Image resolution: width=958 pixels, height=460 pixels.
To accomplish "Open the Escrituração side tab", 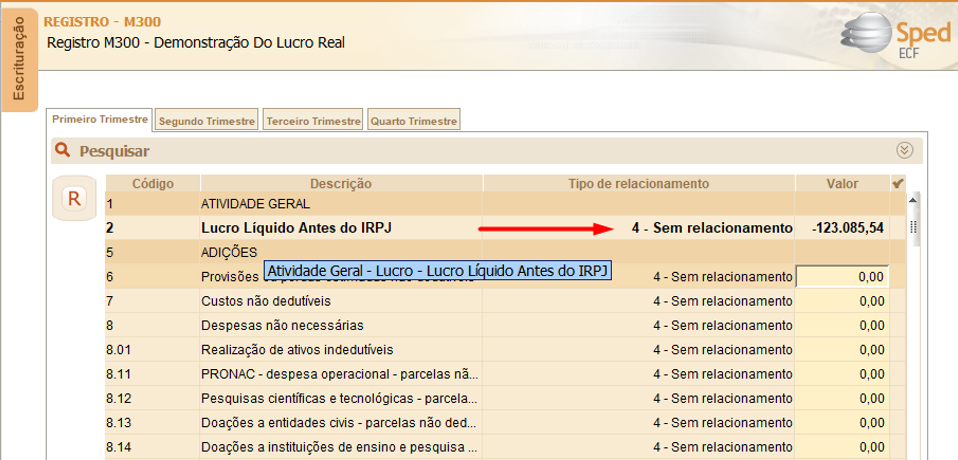I will point(20,60).
